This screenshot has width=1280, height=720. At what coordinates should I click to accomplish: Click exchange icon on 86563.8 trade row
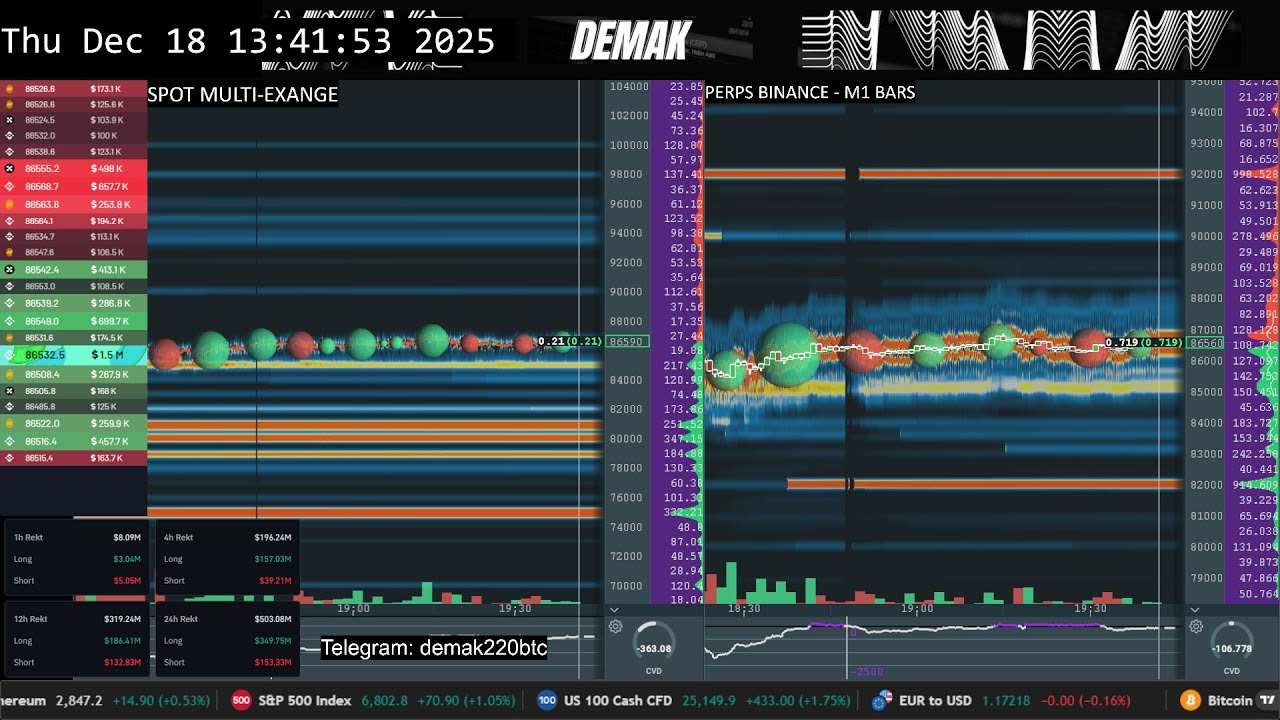[10, 204]
